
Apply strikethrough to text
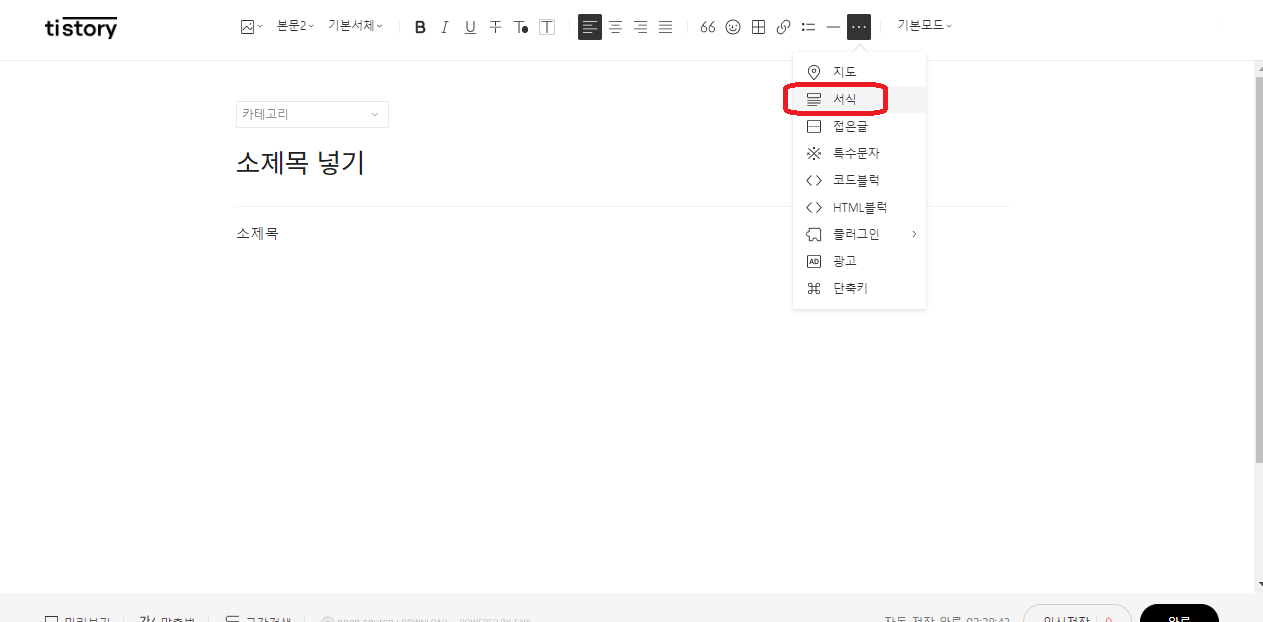[x=495, y=27]
